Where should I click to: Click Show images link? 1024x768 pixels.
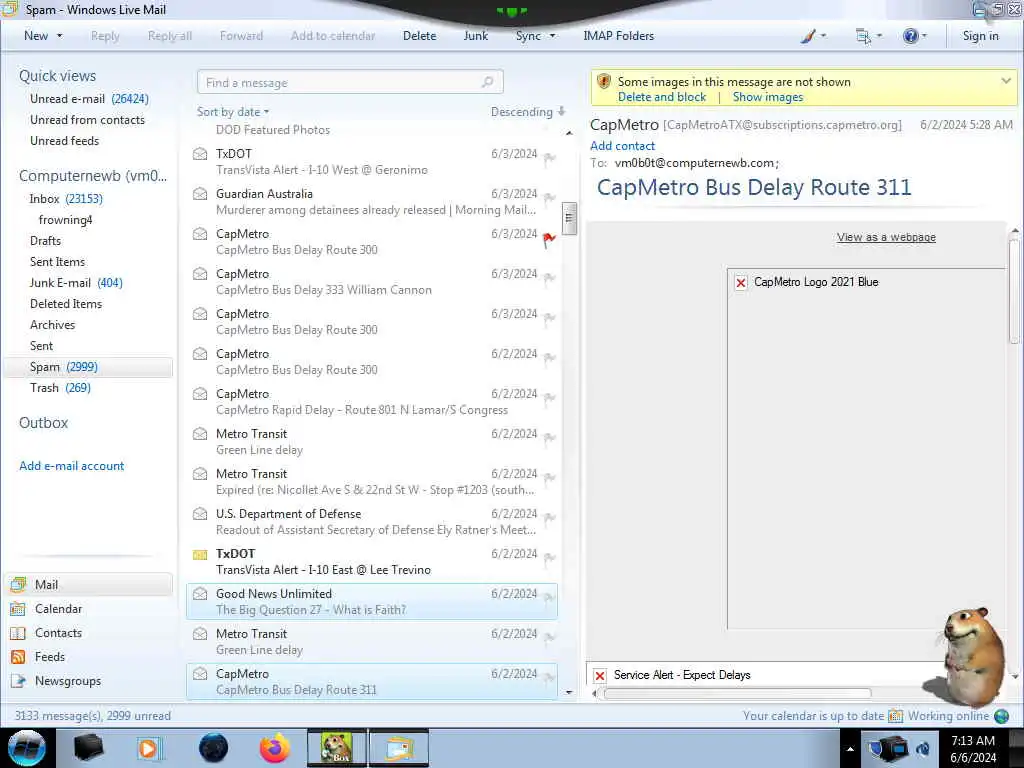(x=767, y=97)
